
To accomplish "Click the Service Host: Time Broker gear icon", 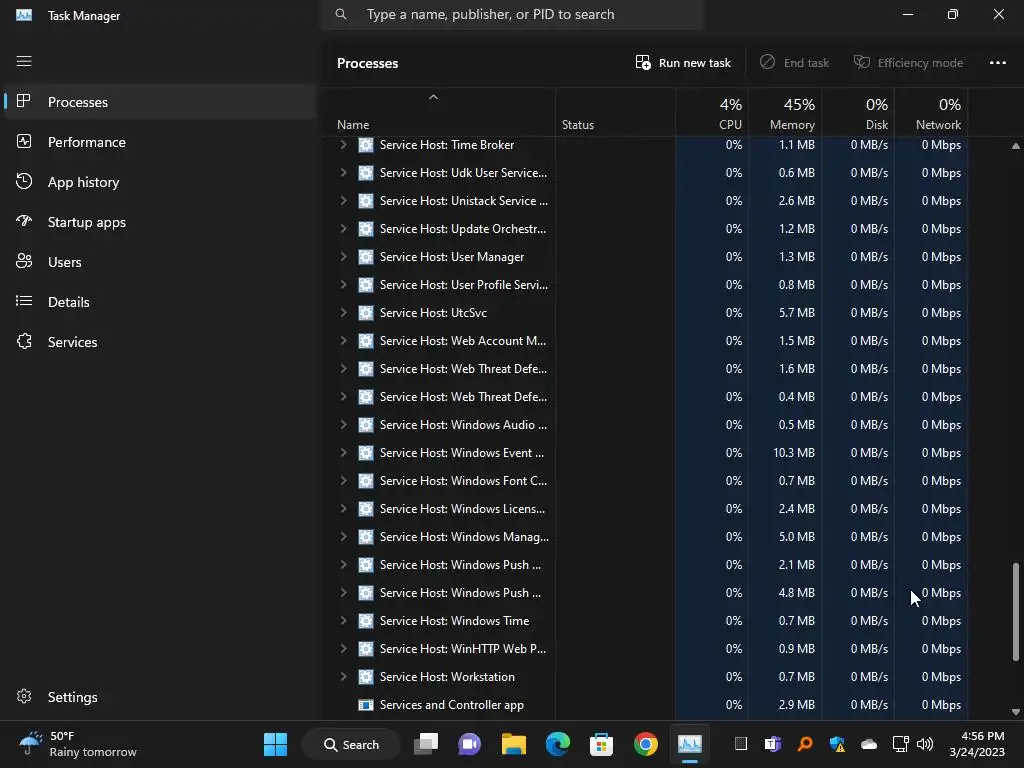I will pyautogui.click(x=366, y=145).
